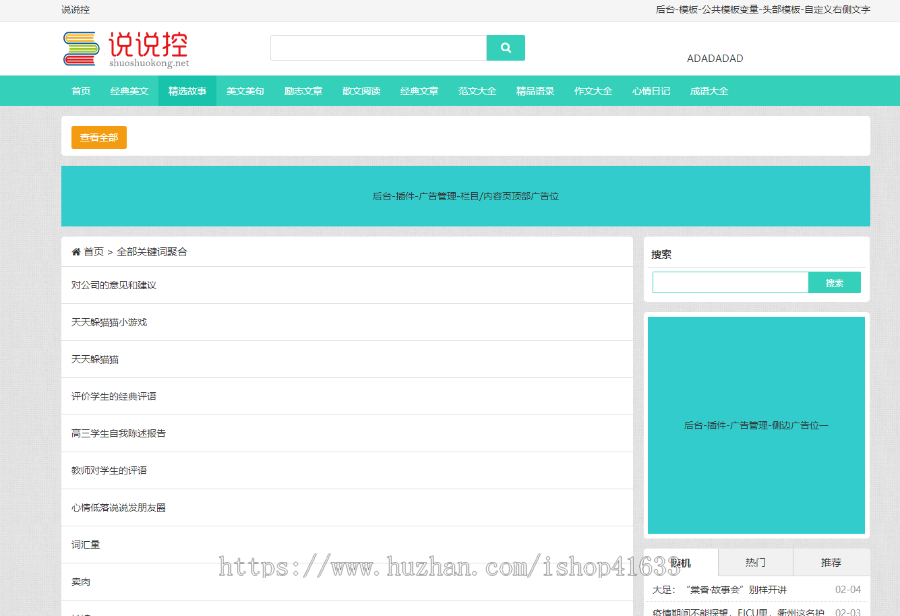Click the sidebar 搜索 button
The height and width of the screenshot is (616, 900).
tap(834, 282)
